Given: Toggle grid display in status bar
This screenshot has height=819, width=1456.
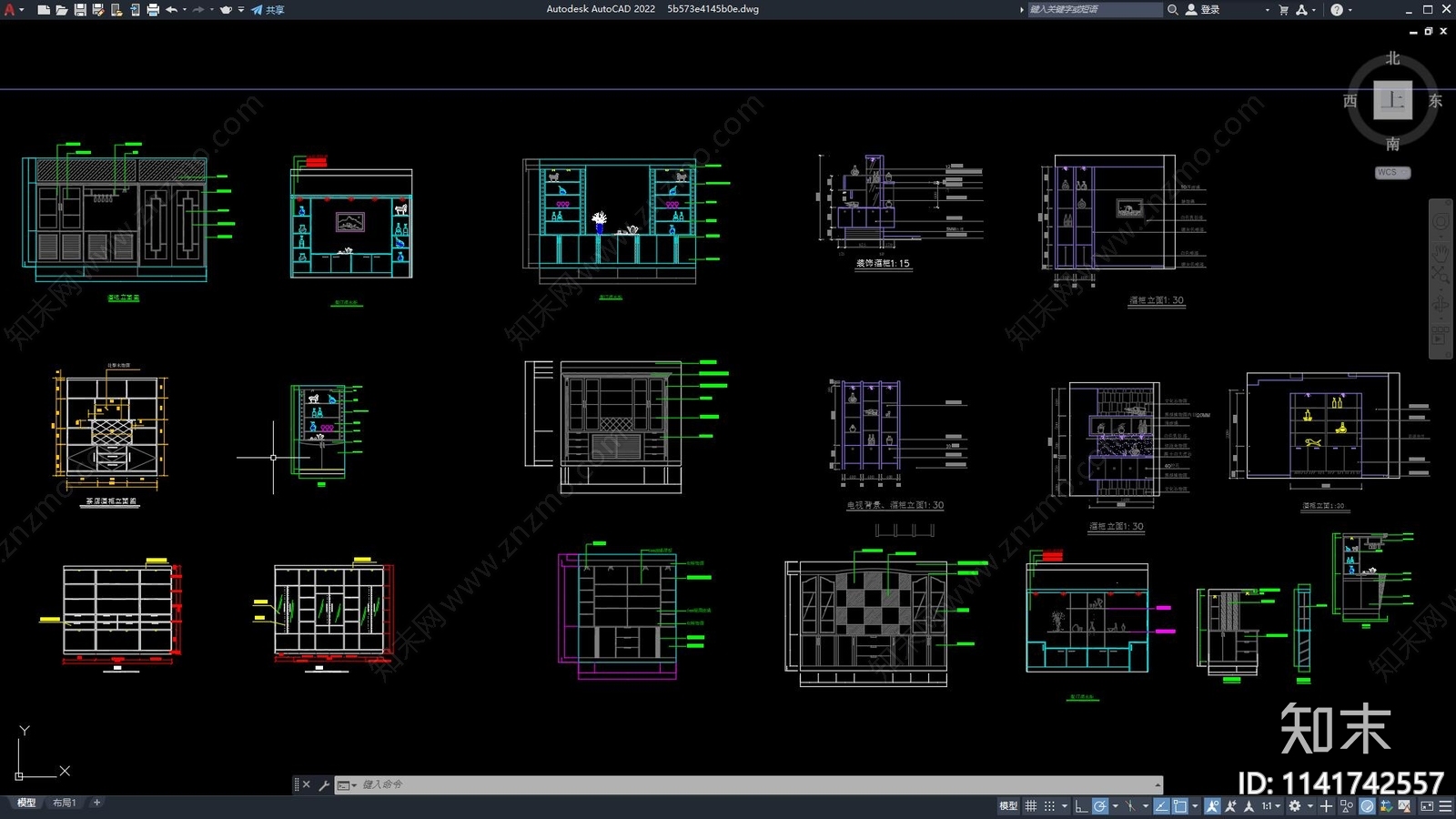Looking at the screenshot, I should coord(1031,806).
